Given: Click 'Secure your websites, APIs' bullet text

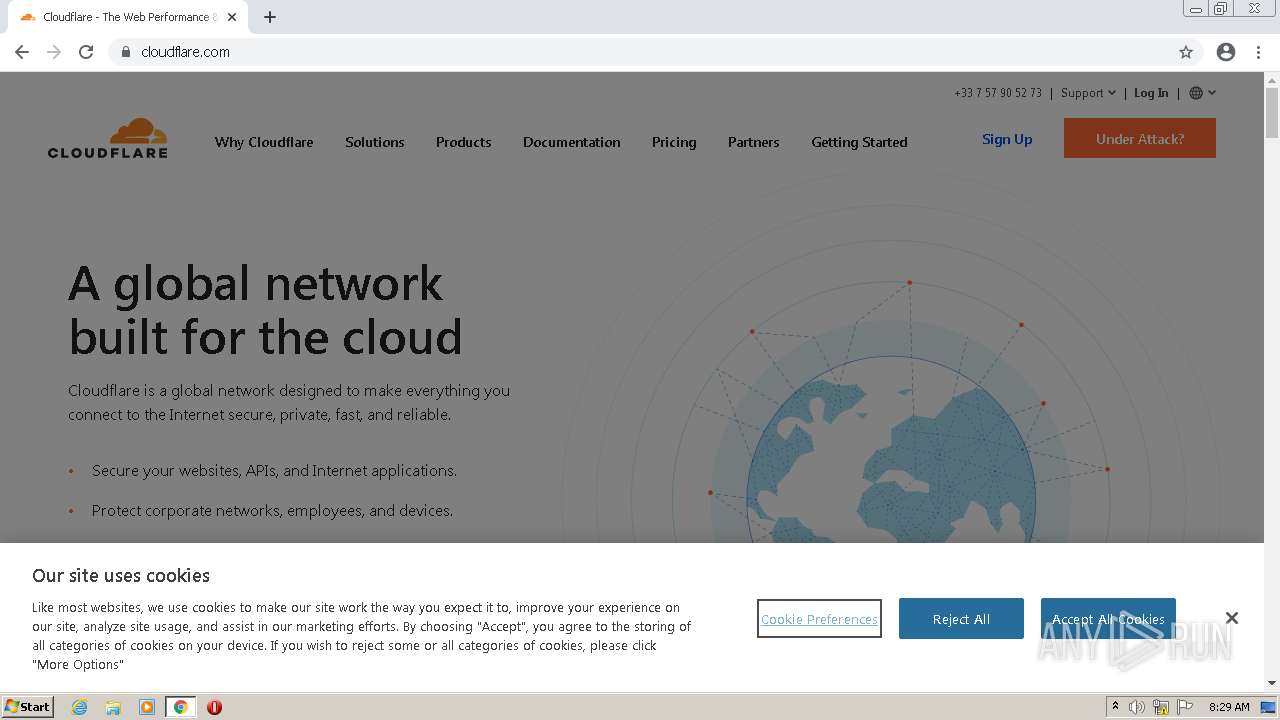Looking at the screenshot, I should pyautogui.click(x=274, y=470).
